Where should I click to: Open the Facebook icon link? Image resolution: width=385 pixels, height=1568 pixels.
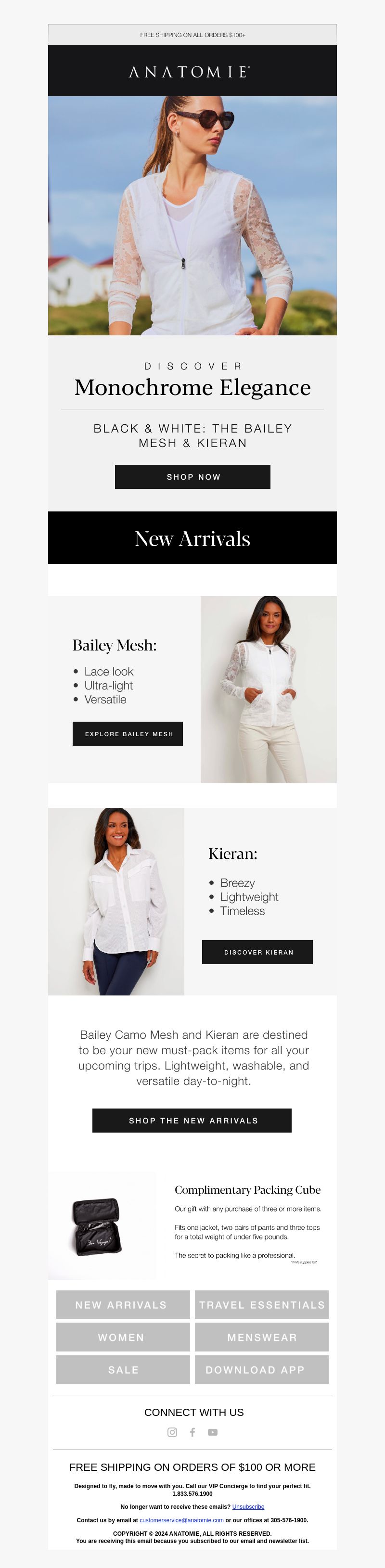(192, 1432)
